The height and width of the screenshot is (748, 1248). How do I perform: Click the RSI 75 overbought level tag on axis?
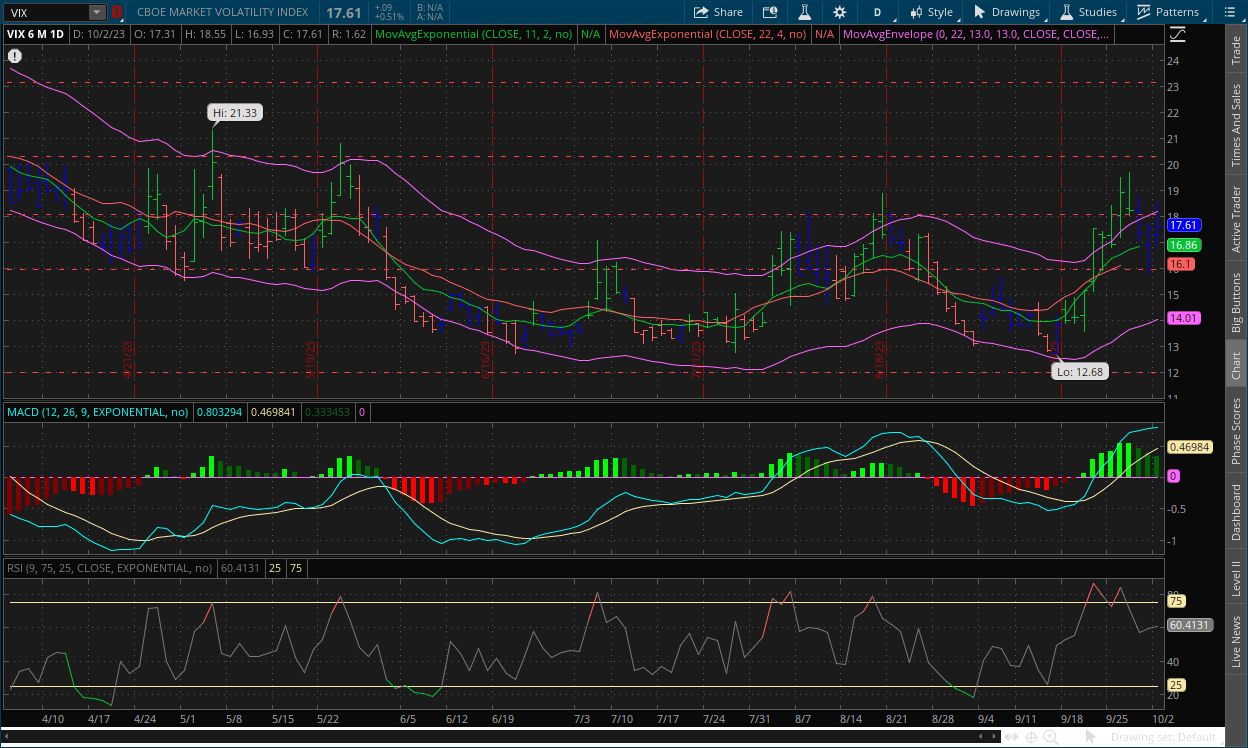[1176, 601]
